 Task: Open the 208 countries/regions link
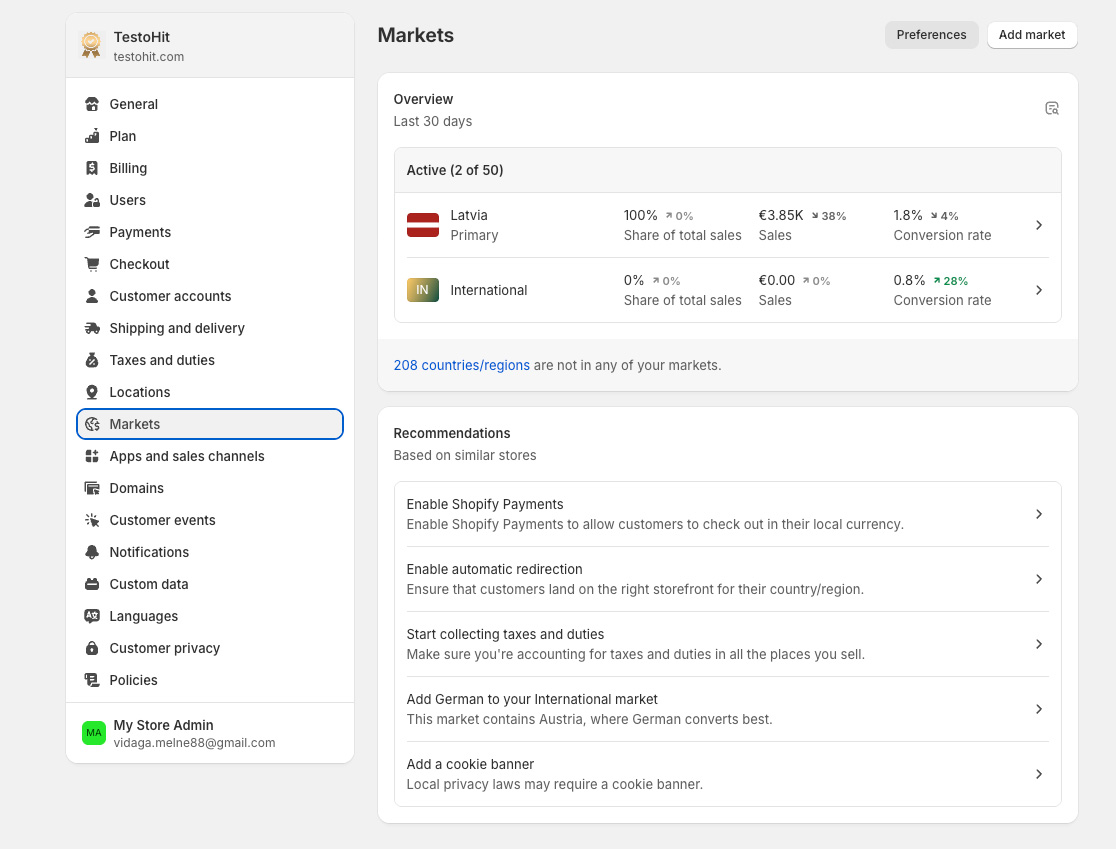(x=461, y=365)
